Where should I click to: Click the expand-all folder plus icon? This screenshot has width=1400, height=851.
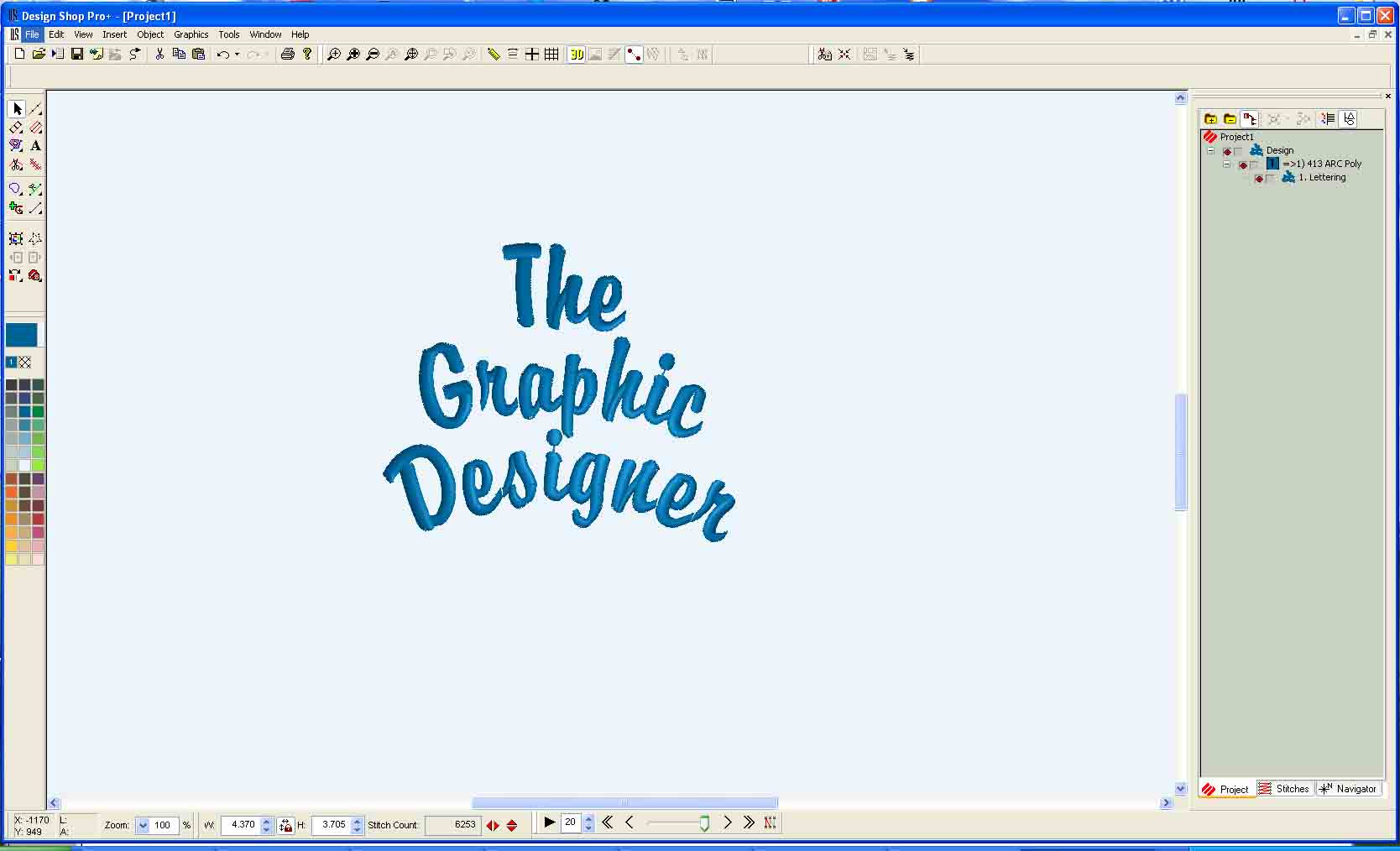click(1210, 119)
